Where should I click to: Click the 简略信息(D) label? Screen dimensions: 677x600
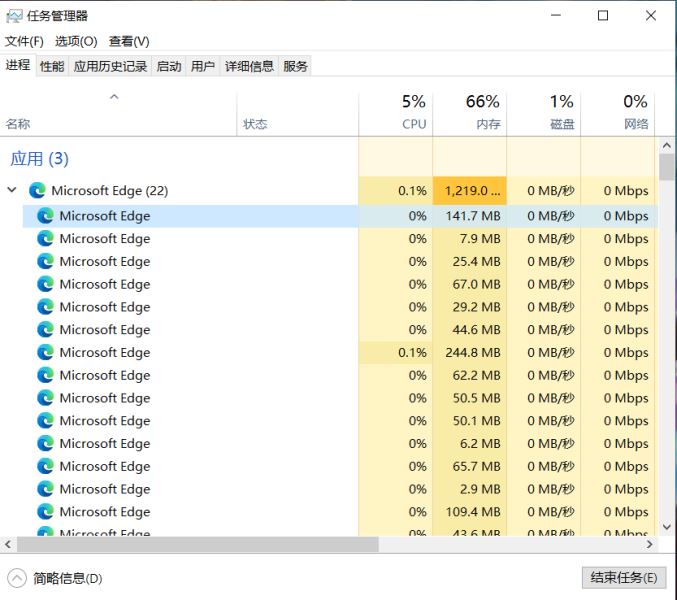pos(68,578)
